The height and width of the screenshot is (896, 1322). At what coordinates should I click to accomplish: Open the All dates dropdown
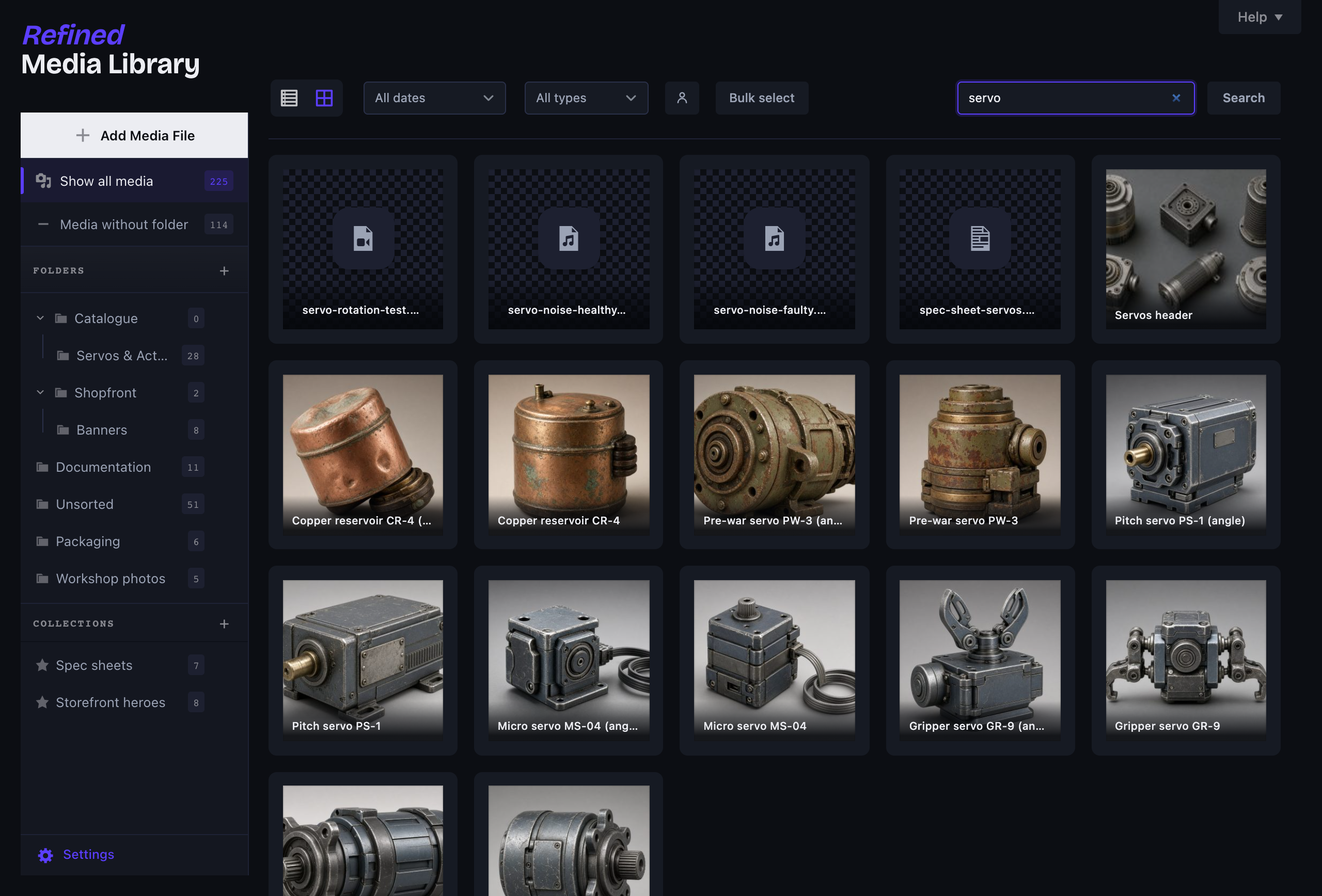(x=435, y=99)
